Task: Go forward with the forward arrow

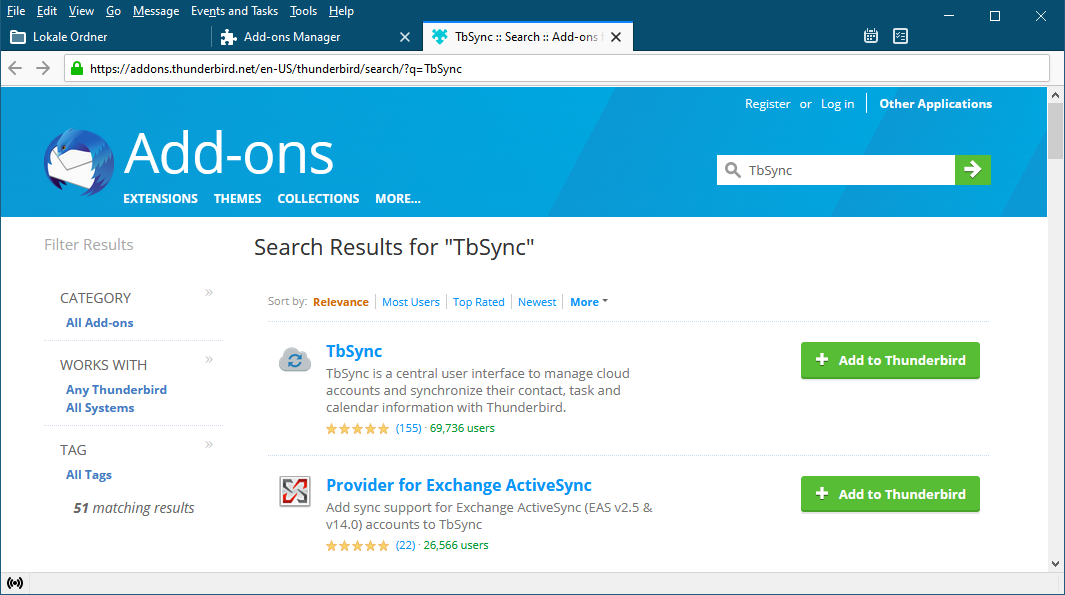Action: pos(43,68)
